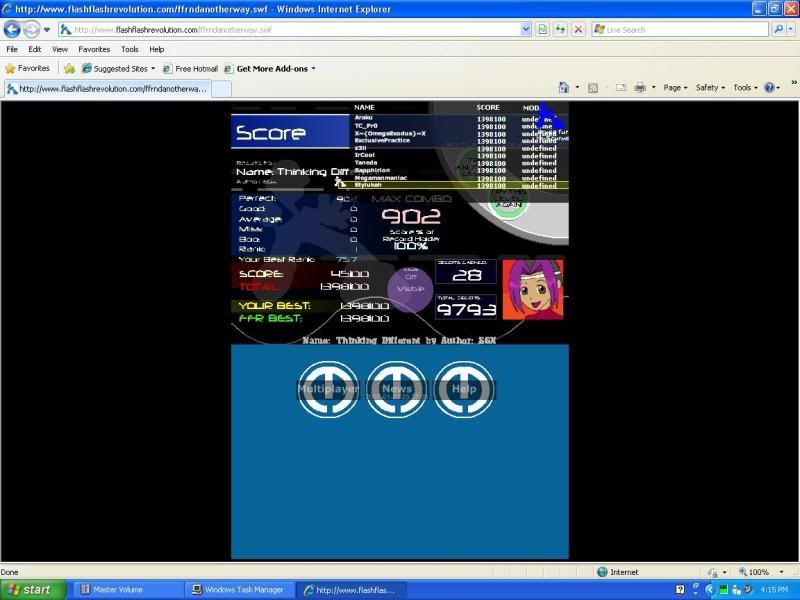Click the search magnifier icon

[778, 30]
